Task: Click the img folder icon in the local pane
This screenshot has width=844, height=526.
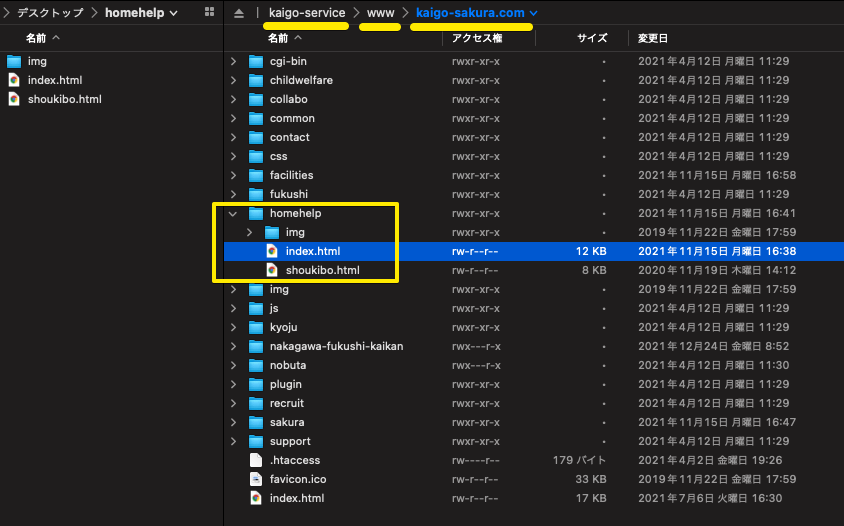Action: pyautogui.click(x=13, y=61)
